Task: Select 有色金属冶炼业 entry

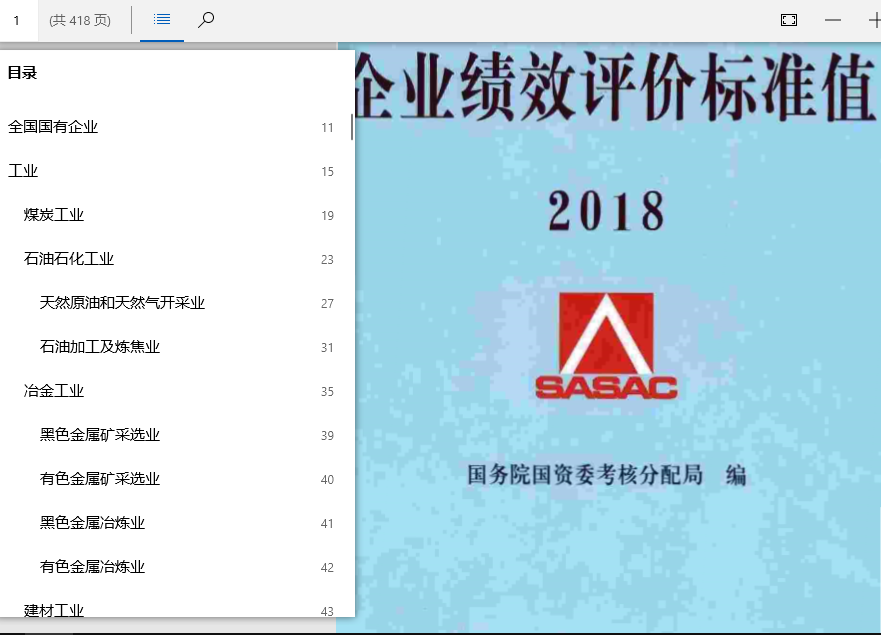Action: (x=92, y=566)
